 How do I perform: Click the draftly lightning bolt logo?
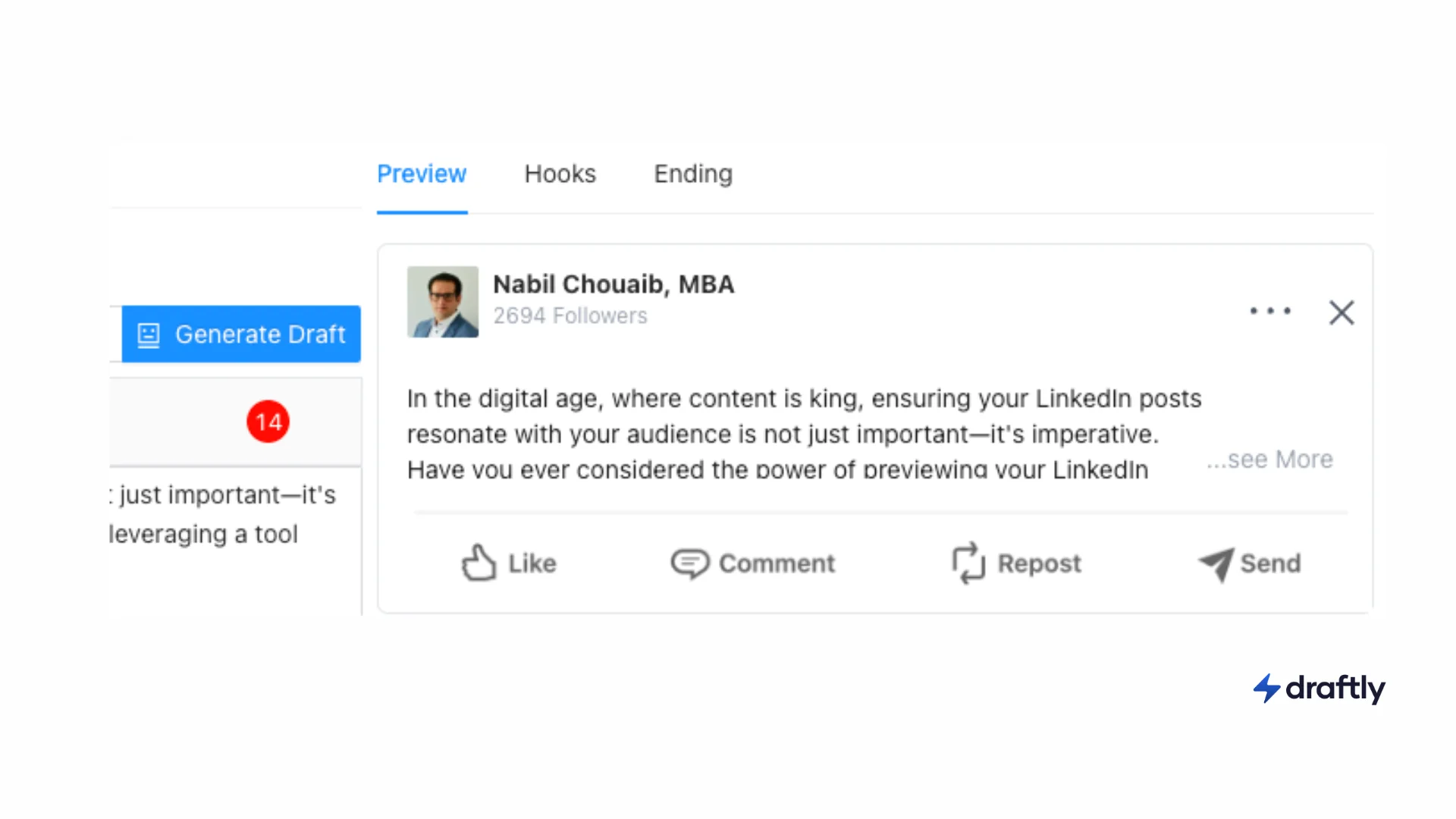pyautogui.click(x=1266, y=689)
